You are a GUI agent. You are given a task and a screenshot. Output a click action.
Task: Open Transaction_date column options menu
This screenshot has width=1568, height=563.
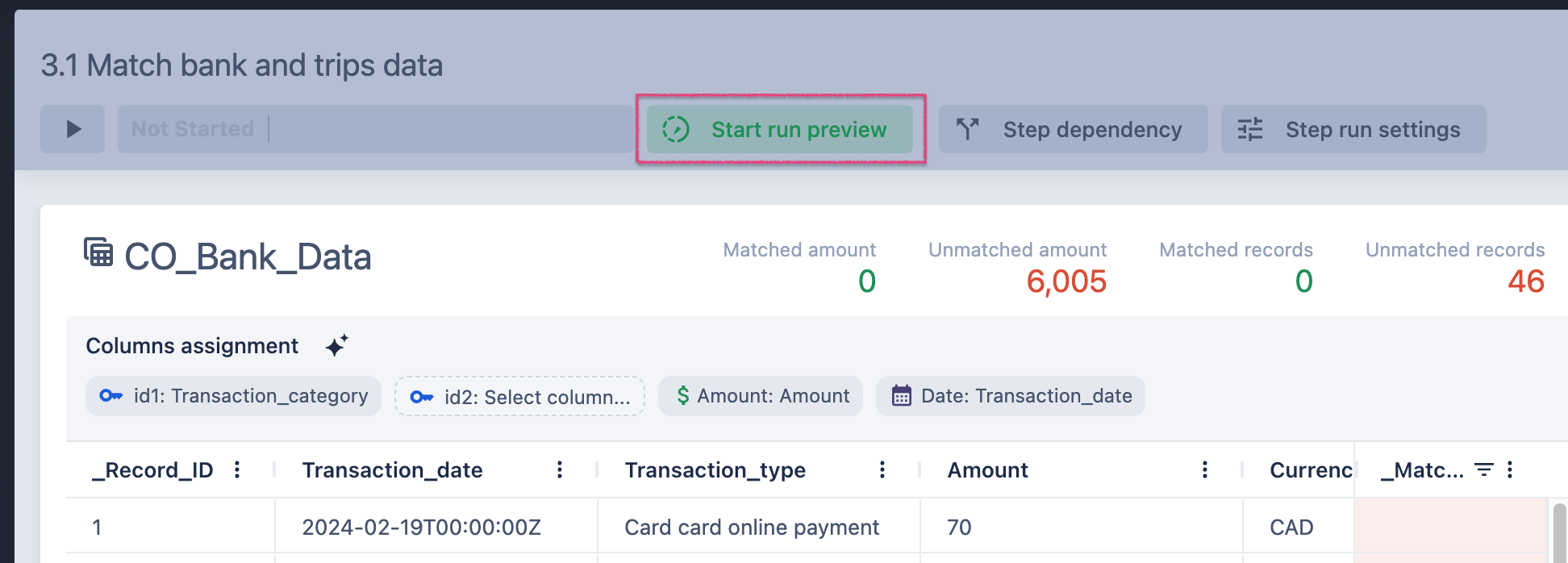pyautogui.click(x=560, y=469)
